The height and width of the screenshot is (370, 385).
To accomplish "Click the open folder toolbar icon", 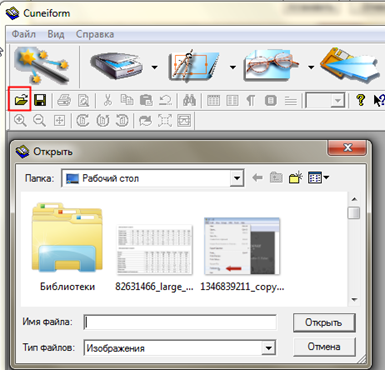I will (22, 100).
